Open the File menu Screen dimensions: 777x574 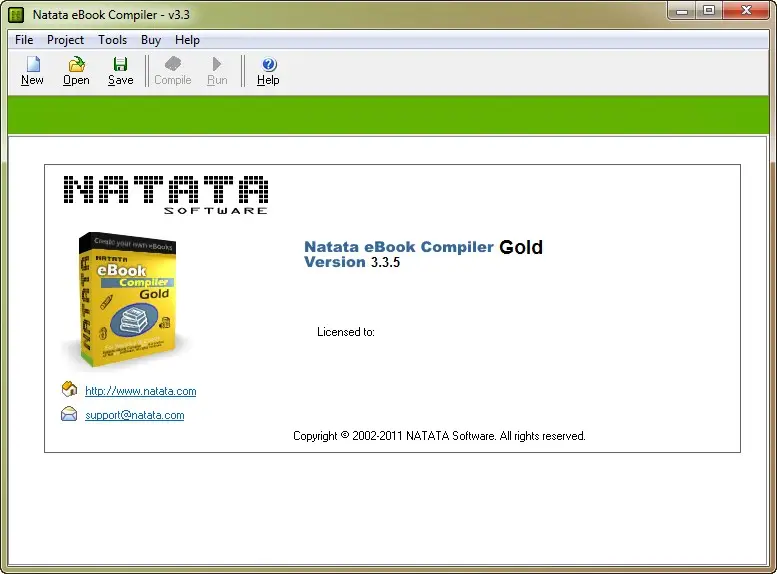[x=24, y=40]
